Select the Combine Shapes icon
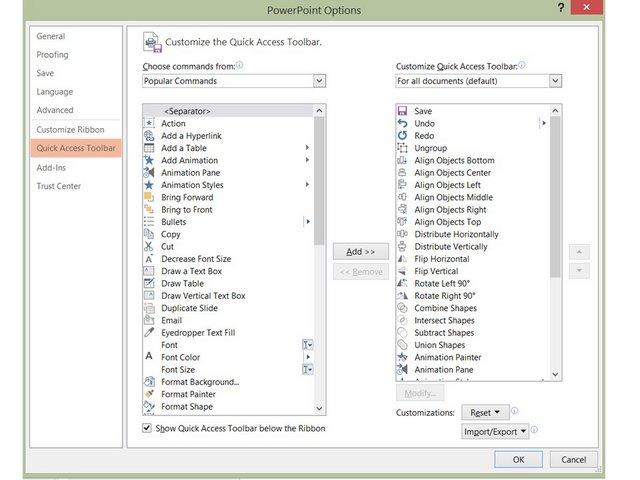640x480 pixels. point(402,308)
